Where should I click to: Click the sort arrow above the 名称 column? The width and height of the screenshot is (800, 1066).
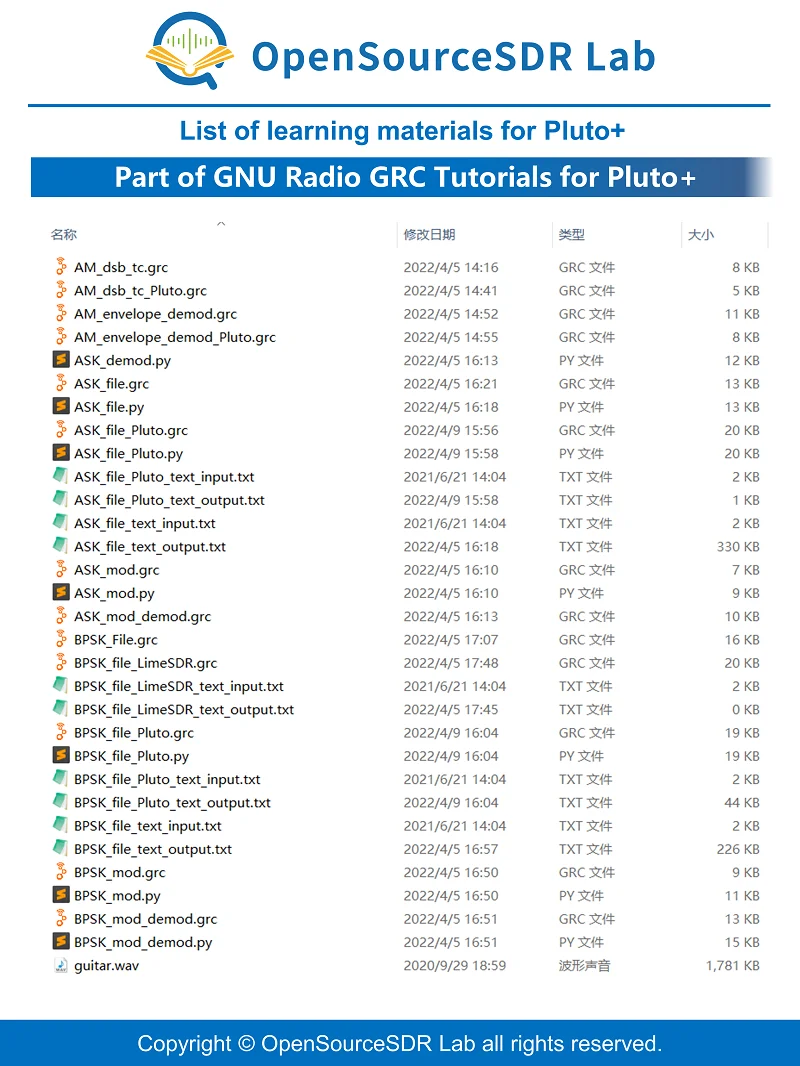[222, 224]
